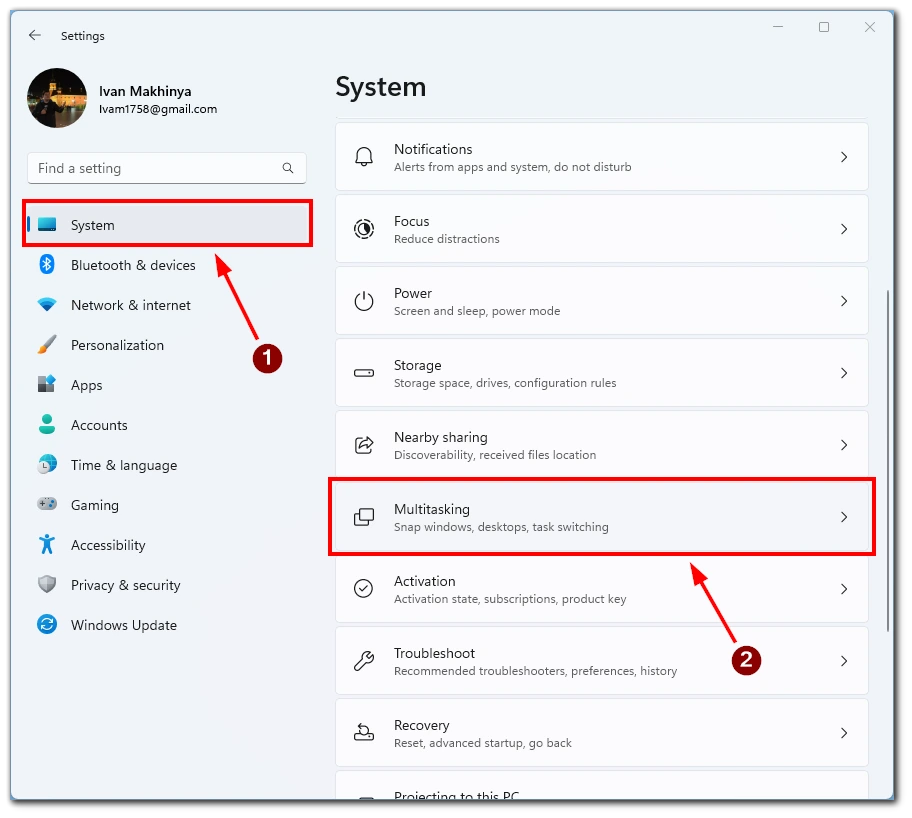Click the vertical scrollbar on right
The height and width of the screenshot is (818, 912).
click(x=888, y=460)
